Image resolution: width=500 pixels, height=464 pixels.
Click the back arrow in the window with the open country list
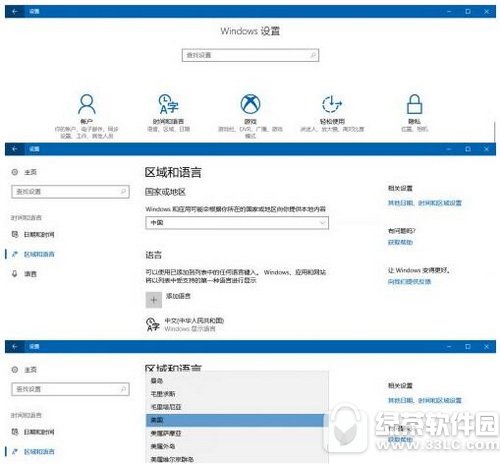(15, 347)
